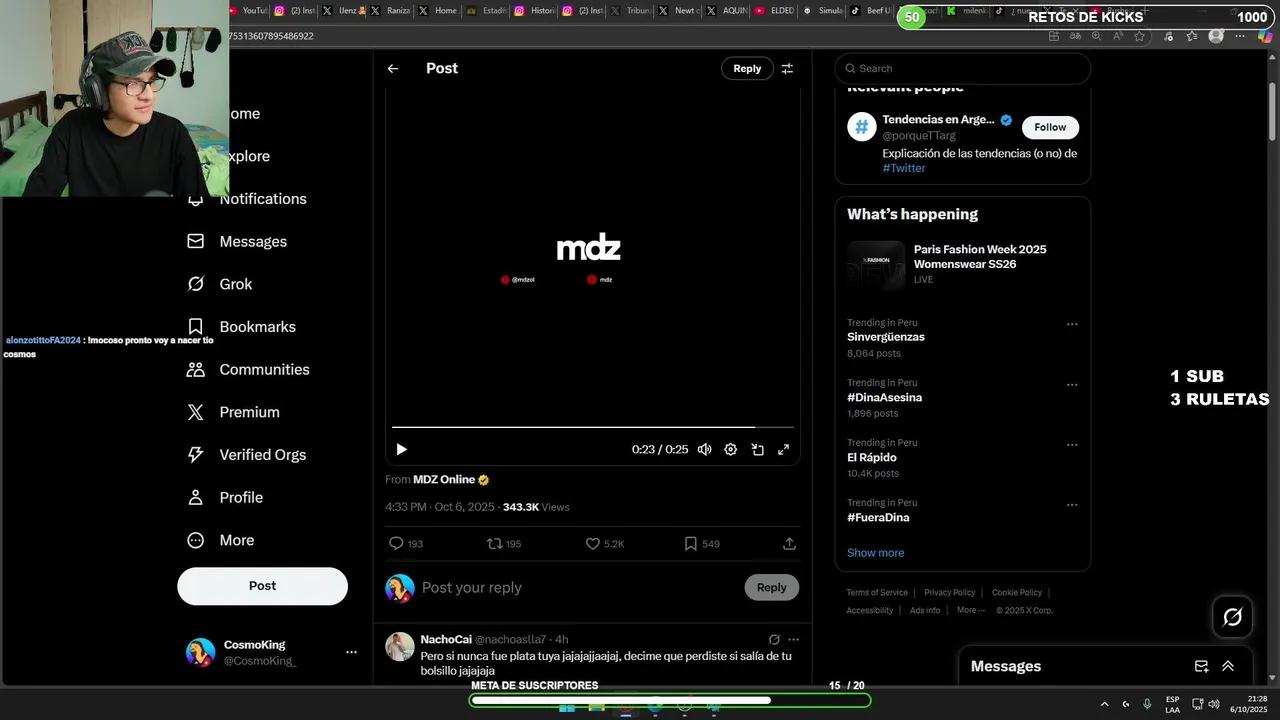The height and width of the screenshot is (720, 1280).
Task: Expand the More footer dropdown
Action: (x=971, y=611)
